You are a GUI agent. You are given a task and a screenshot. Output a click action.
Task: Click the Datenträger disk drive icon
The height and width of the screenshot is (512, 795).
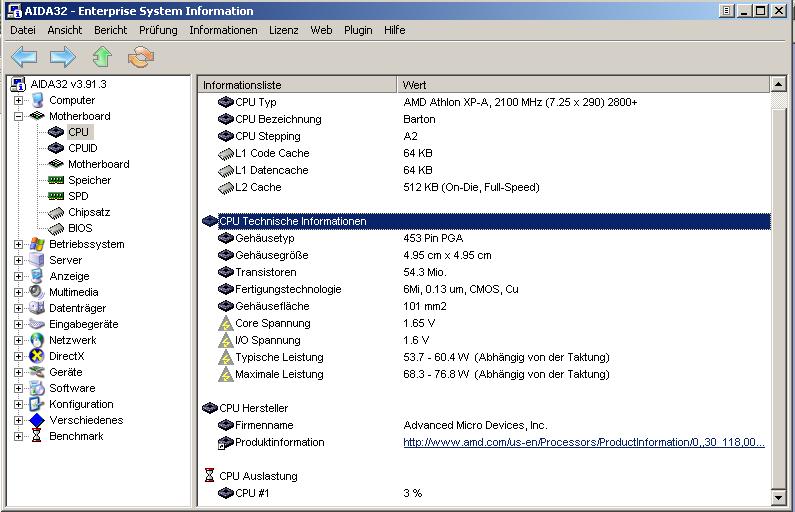[37, 308]
